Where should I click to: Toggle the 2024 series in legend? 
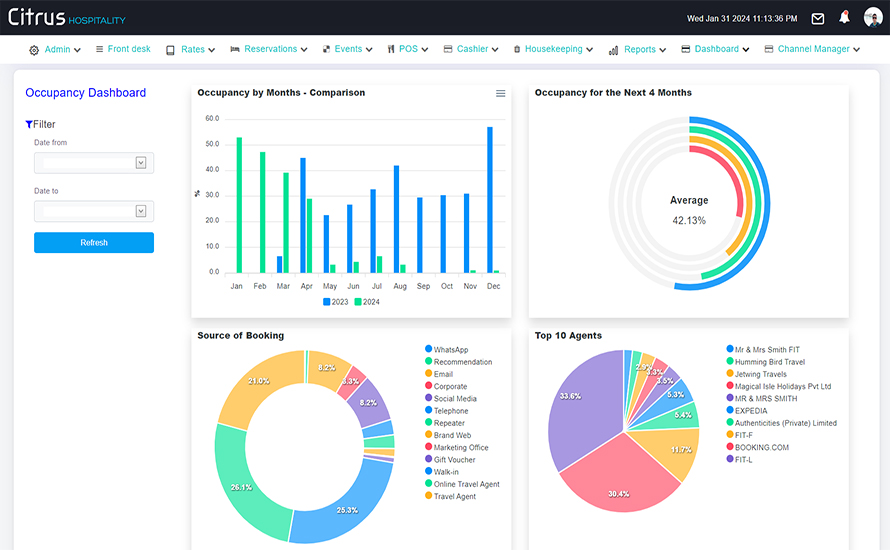(366, 301)
